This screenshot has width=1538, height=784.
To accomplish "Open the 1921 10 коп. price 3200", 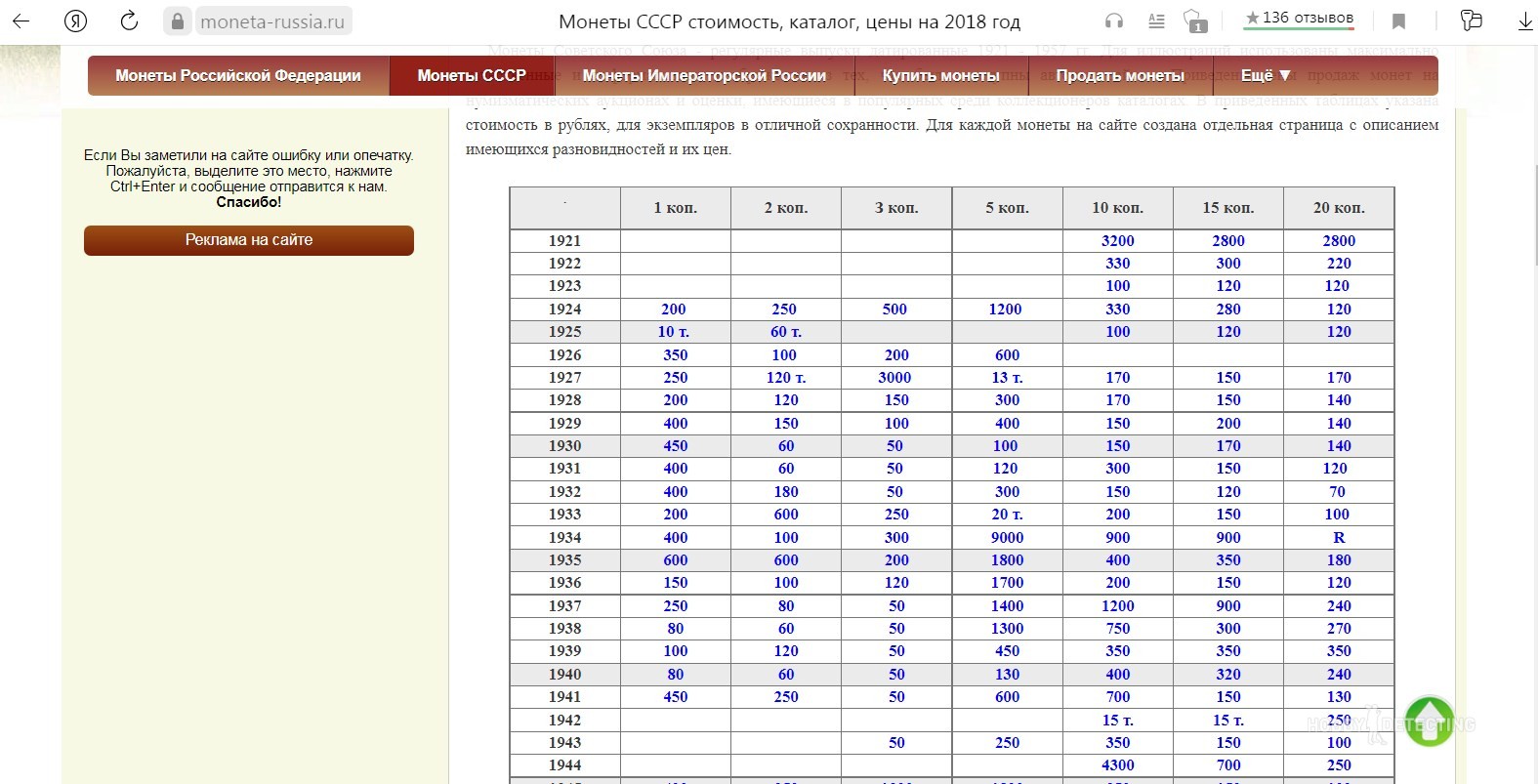I will pyautogui.click(x=1118, y=240).
